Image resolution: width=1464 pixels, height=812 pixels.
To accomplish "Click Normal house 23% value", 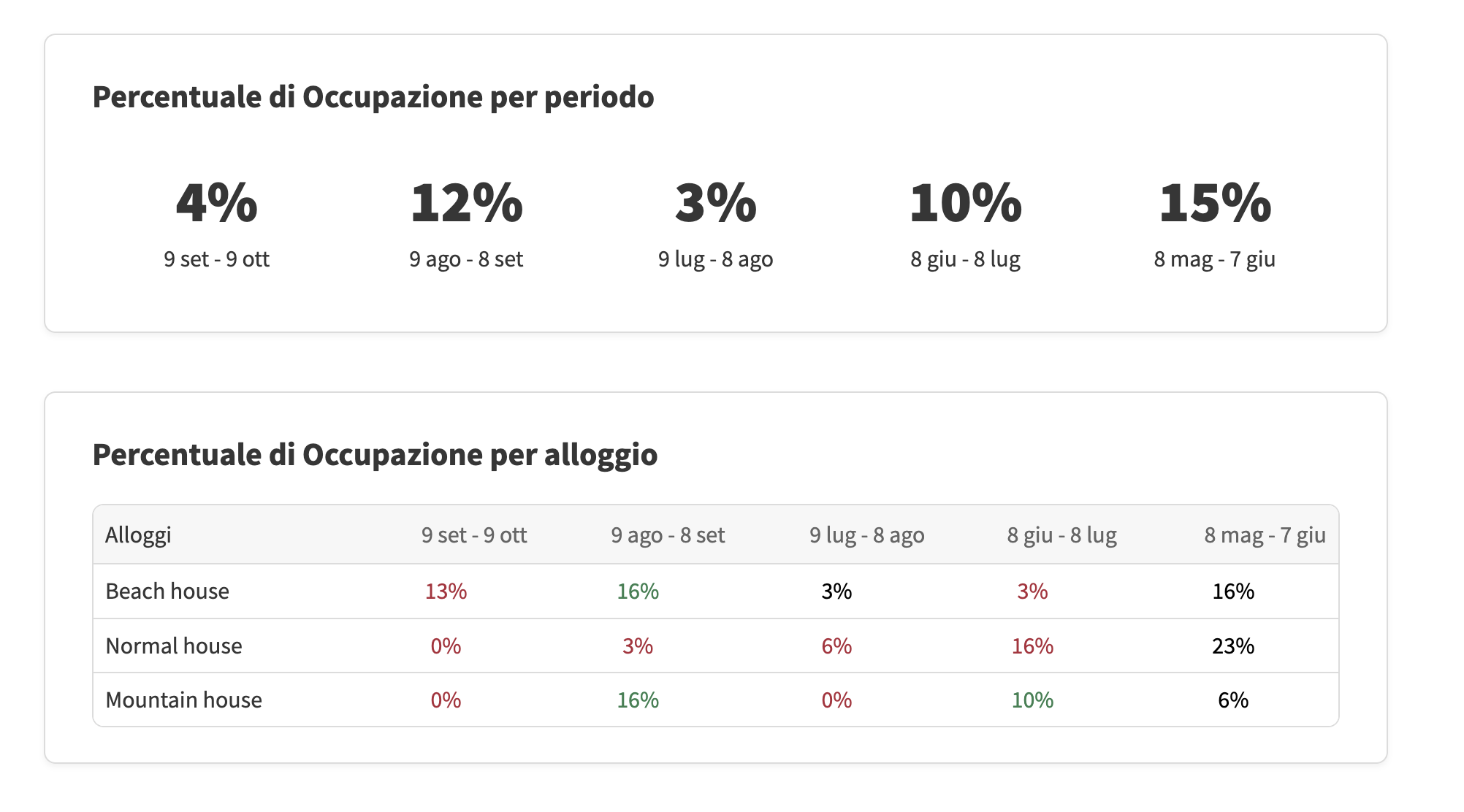I will tap(1233, 646).
